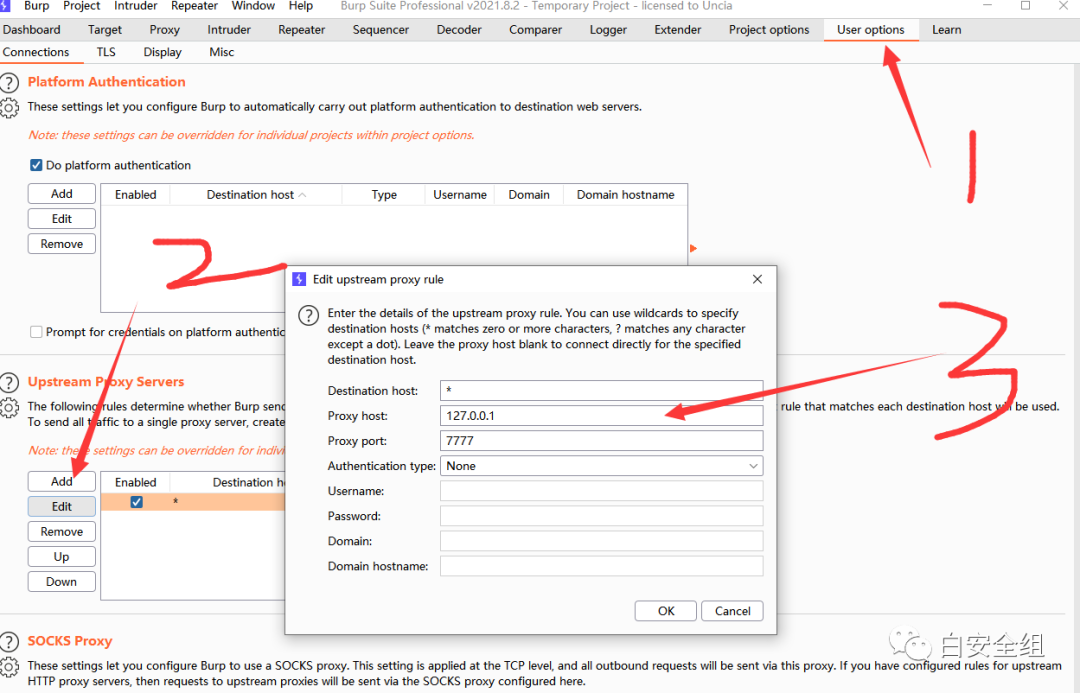This screenshot has height=693, width=1080.
Task: Click Type column header in authentication table
Action: coord(384,195)
